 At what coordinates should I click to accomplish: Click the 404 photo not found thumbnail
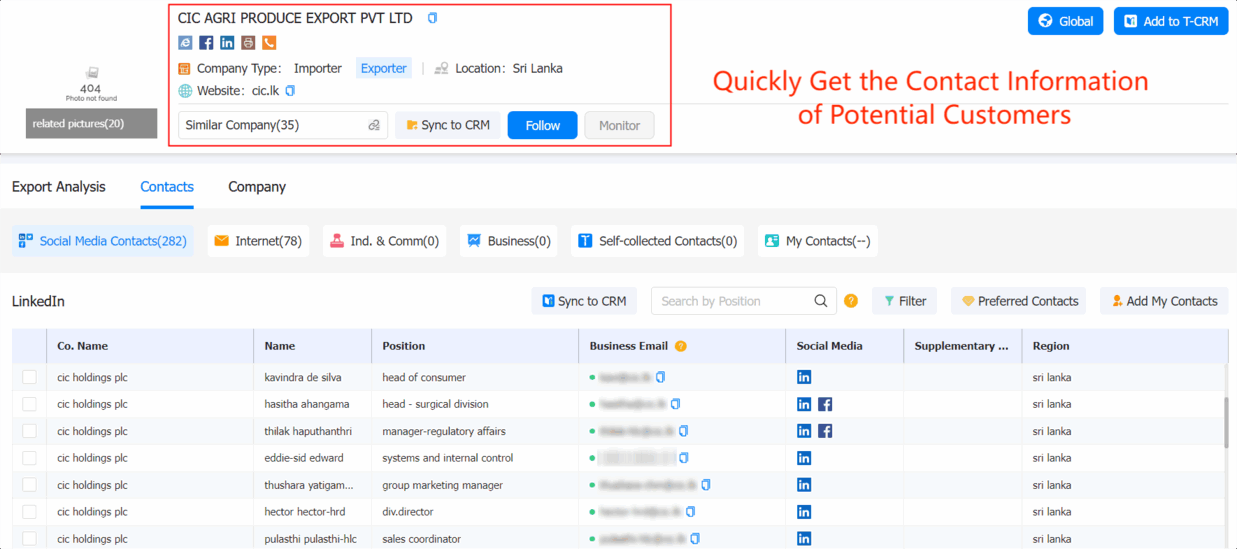tap(91, 84)
